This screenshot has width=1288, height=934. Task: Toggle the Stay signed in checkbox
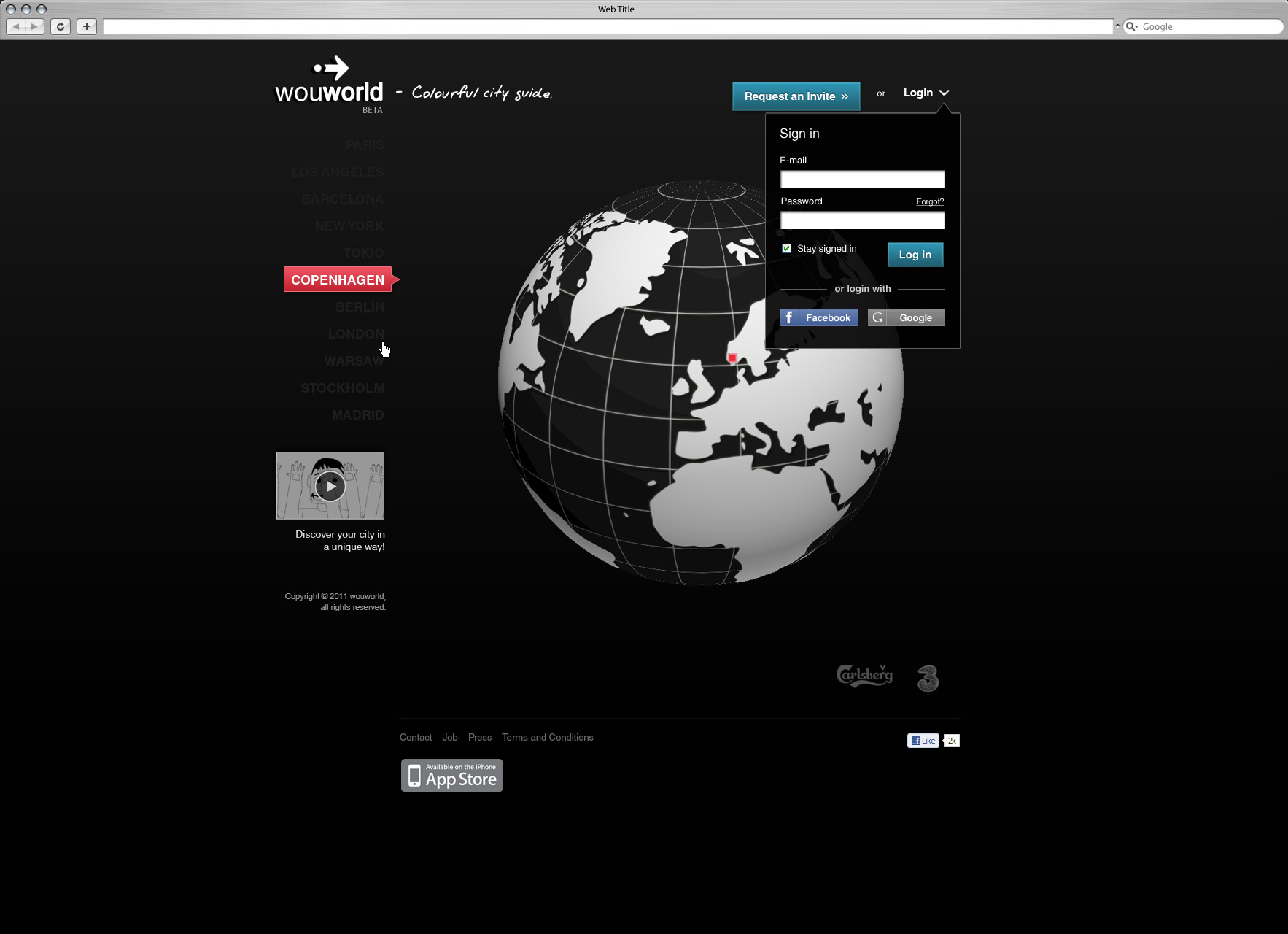click(x=786, y=249)
